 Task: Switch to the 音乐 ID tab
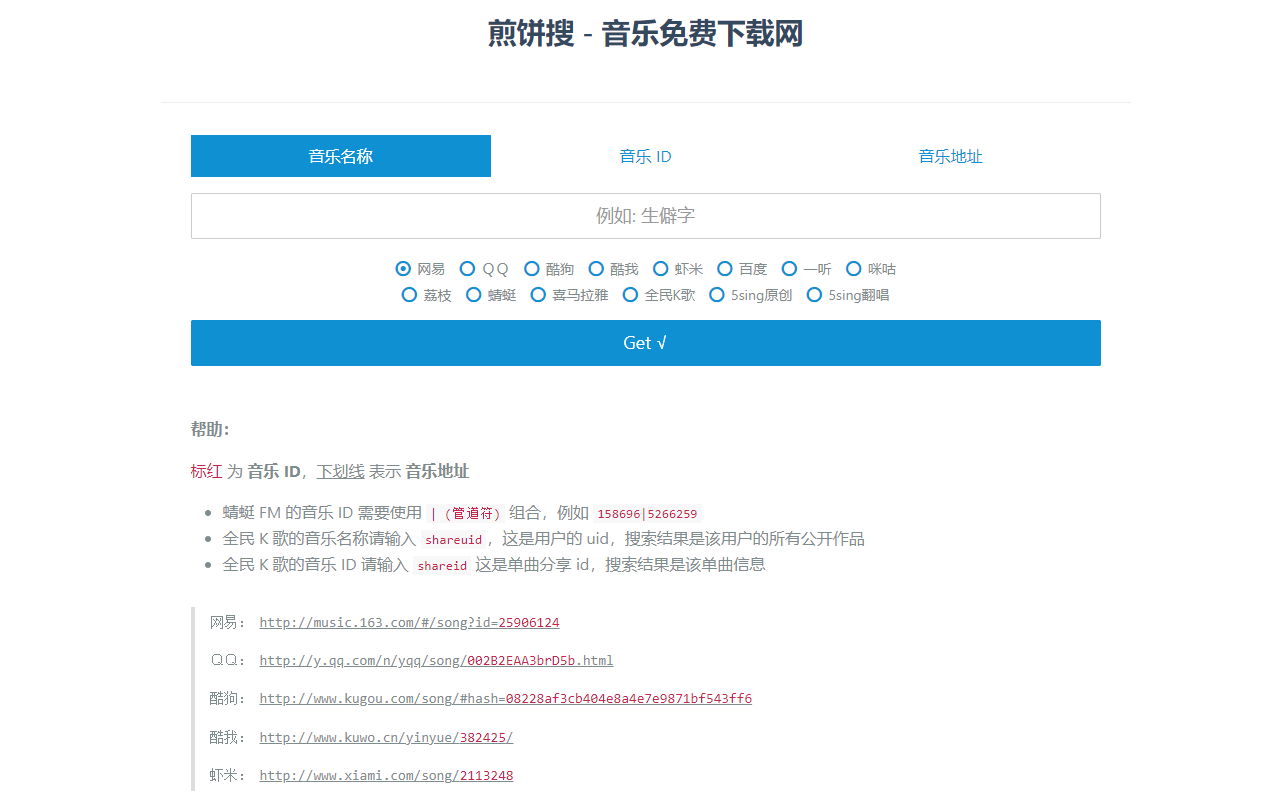(645, 156)
